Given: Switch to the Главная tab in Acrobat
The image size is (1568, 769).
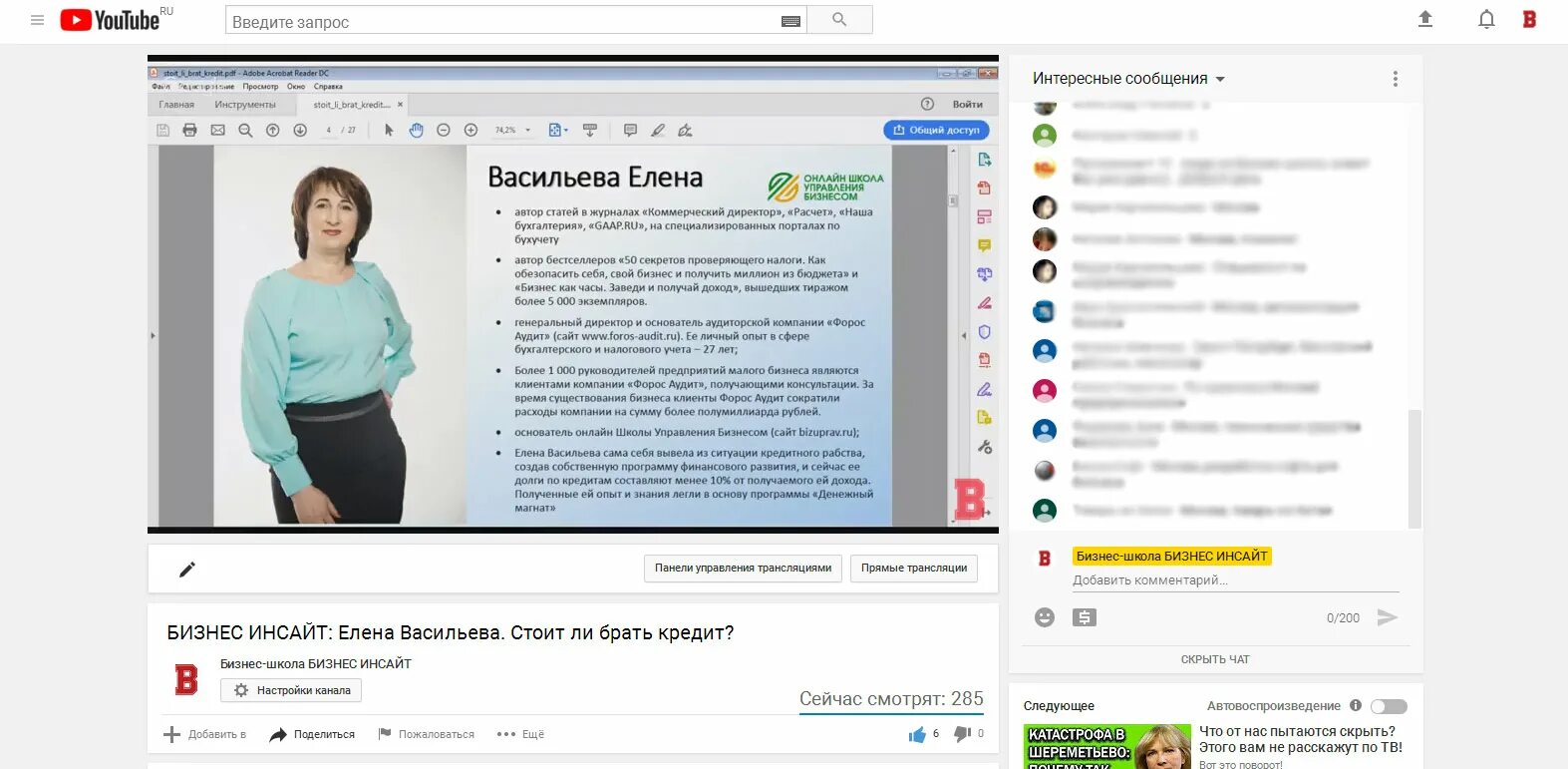Looking at the screenshot, I should (176, 105).
